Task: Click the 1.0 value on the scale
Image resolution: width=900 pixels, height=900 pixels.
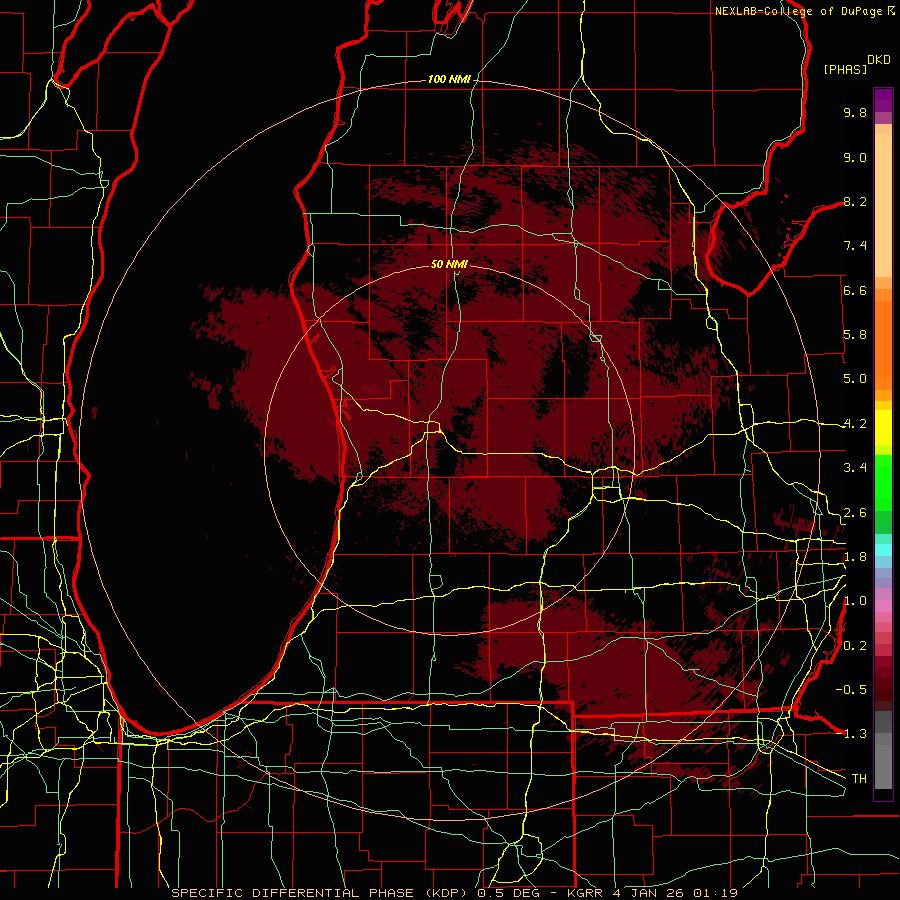Action: [x=855, y=601]
